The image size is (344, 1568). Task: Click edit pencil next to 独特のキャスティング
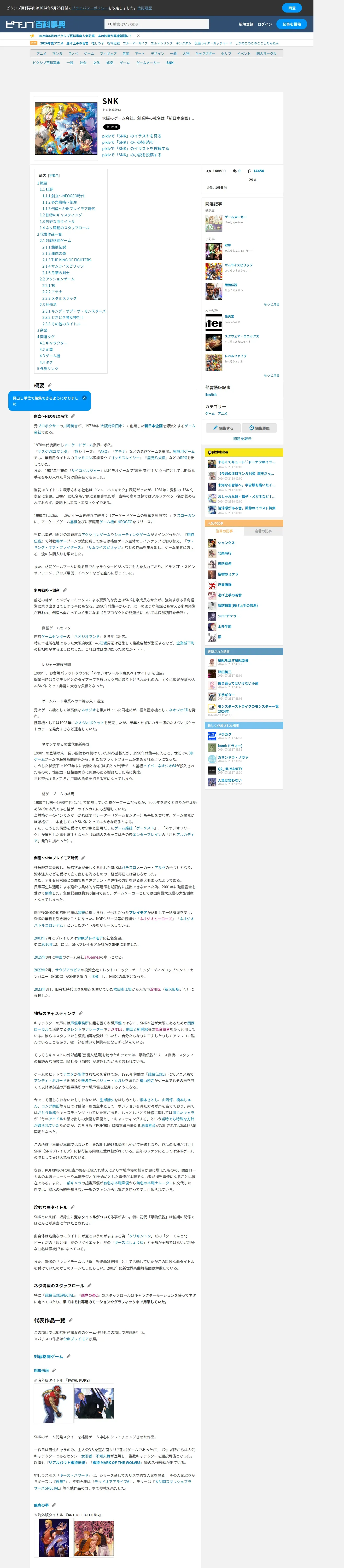click(x=81, y=1013)
